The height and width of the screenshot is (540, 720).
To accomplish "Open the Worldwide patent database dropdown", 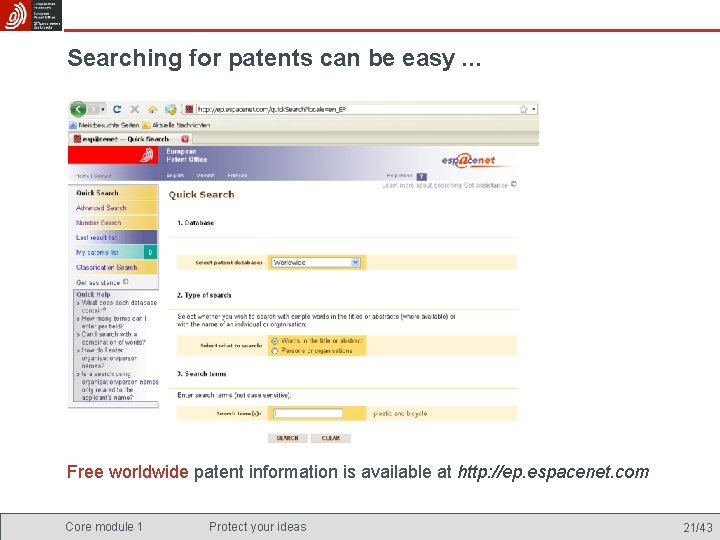I will coord(316,262).
